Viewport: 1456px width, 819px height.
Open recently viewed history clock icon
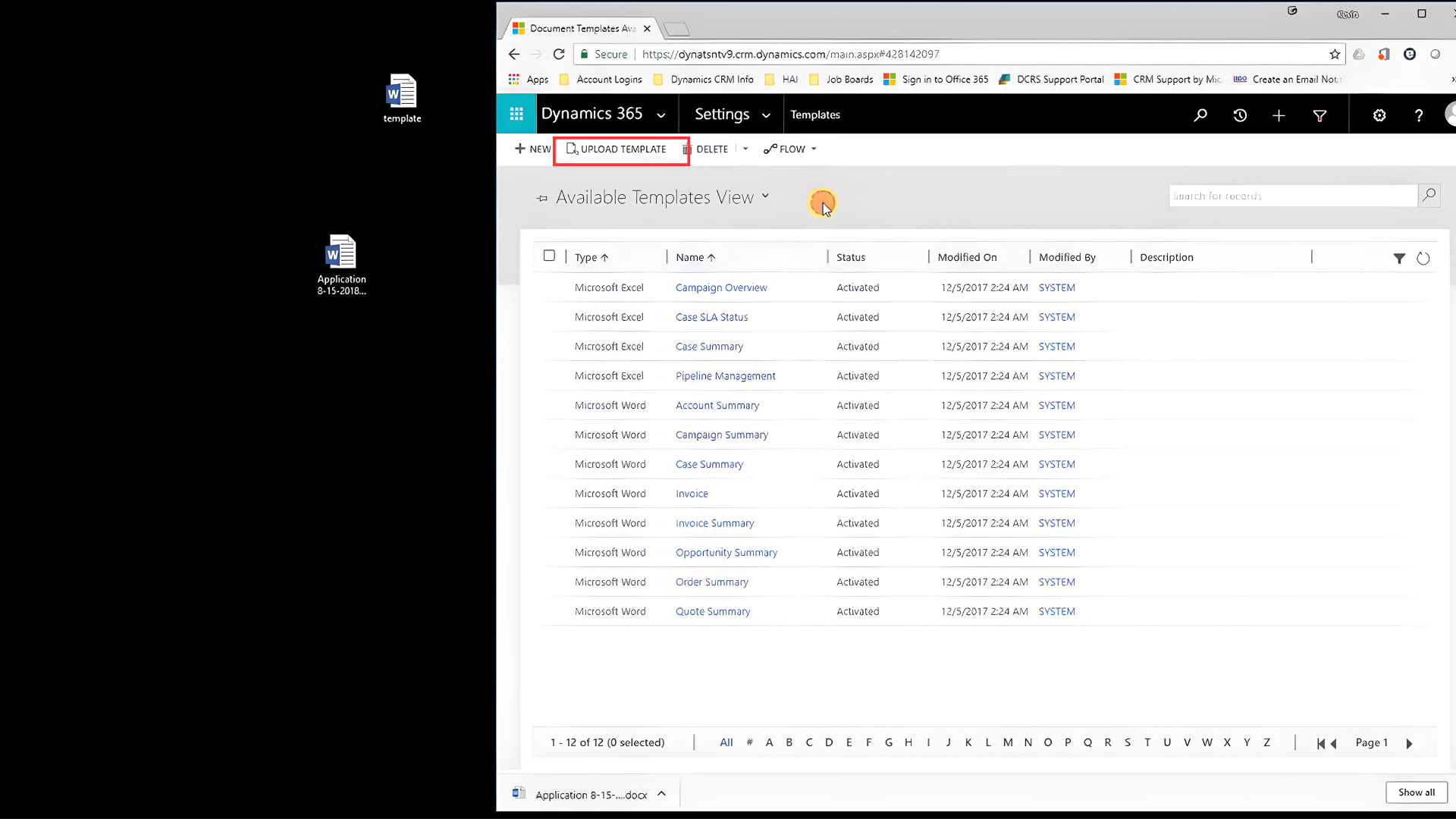point(1240,115)
